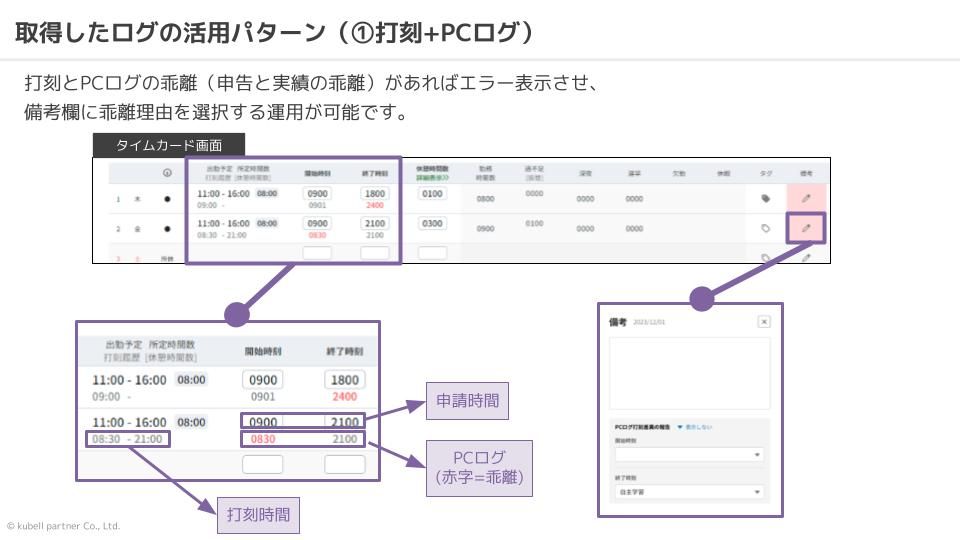
Task: Click 08:30 - 21:00 punch time in enlarged view
Action: pos(127,439)
